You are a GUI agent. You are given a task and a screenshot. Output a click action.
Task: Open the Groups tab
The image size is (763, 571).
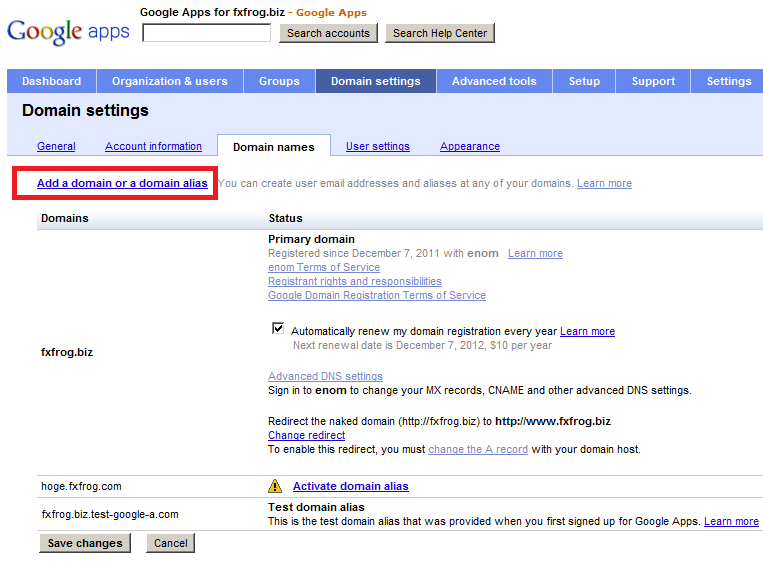click(x=279, y=81)
